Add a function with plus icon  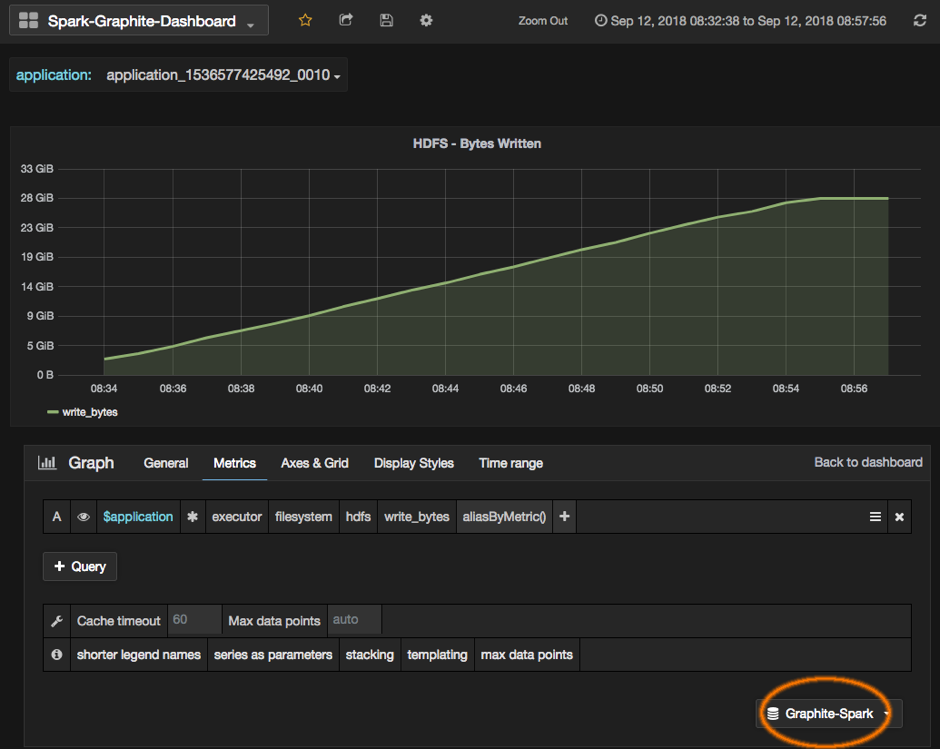(x=565, y=517)
